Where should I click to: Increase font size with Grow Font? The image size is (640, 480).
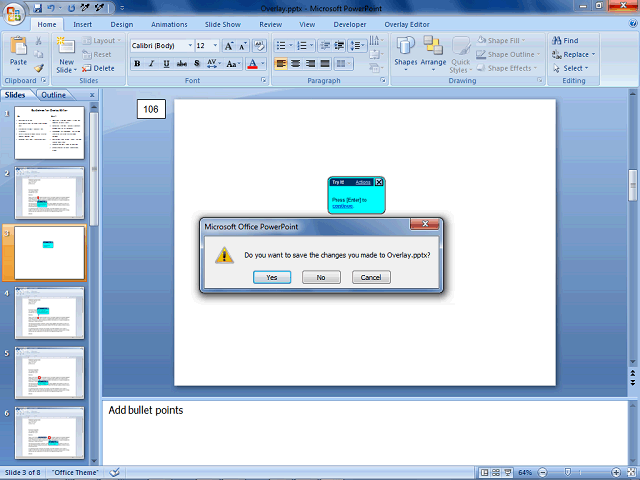point(229,46)
